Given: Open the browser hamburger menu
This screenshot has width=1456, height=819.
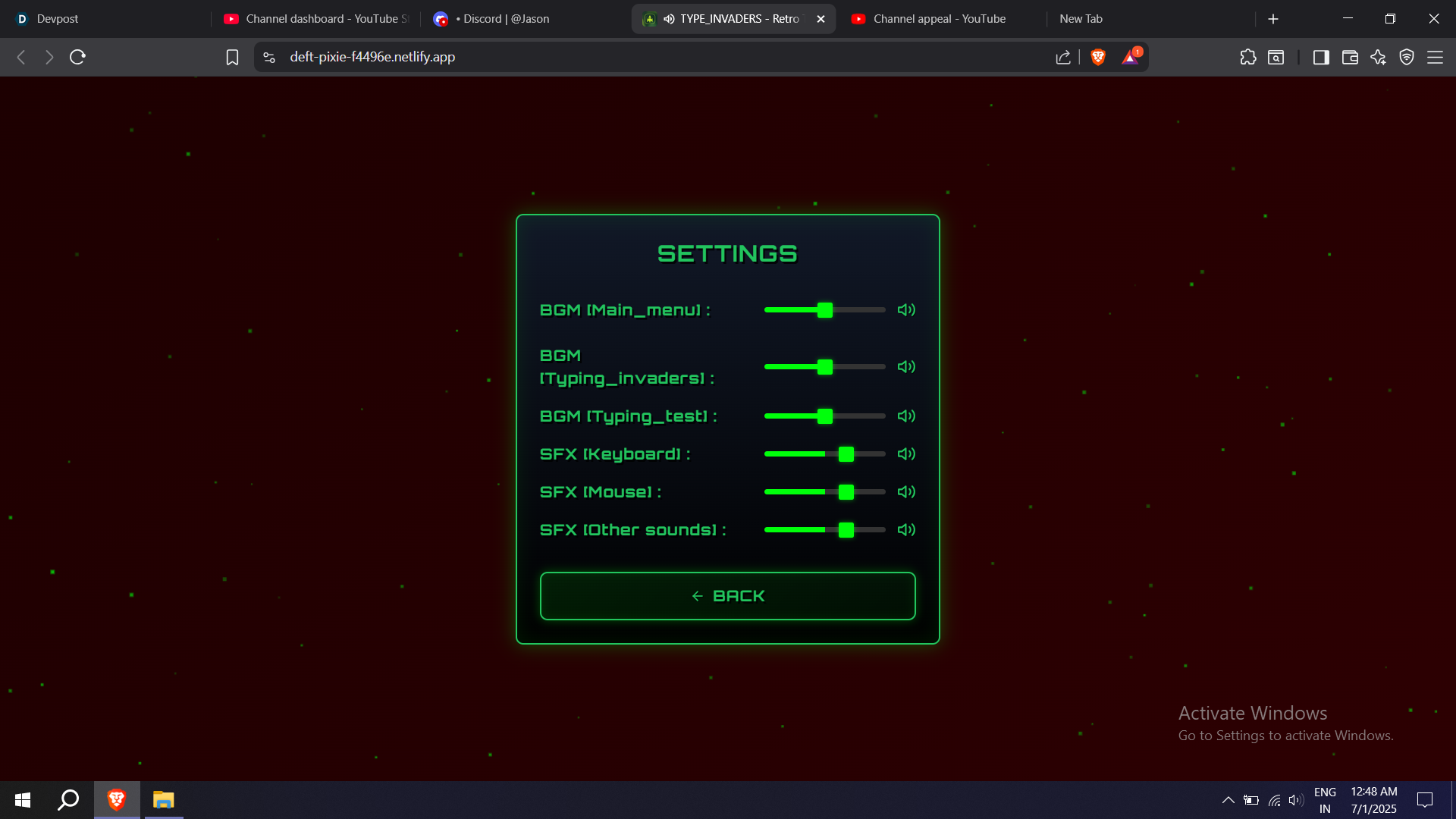Looking at the screenshot, I should pyautogui.click(x=1435, y=57).
